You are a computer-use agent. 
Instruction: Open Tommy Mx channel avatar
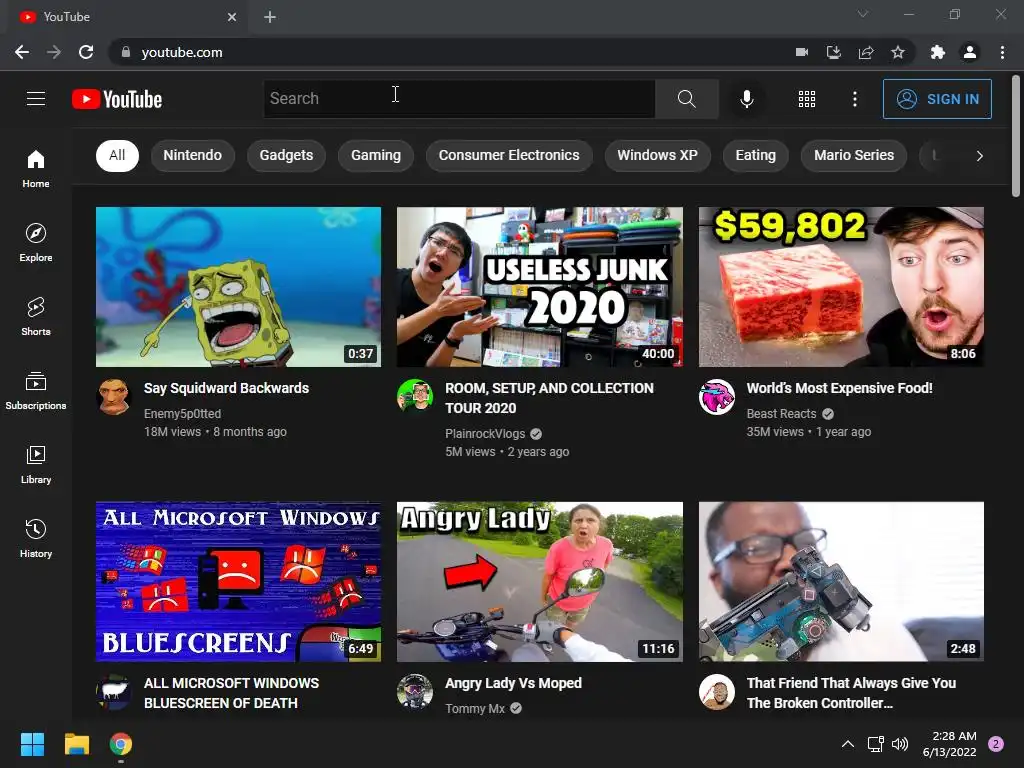tap(415, 691)
